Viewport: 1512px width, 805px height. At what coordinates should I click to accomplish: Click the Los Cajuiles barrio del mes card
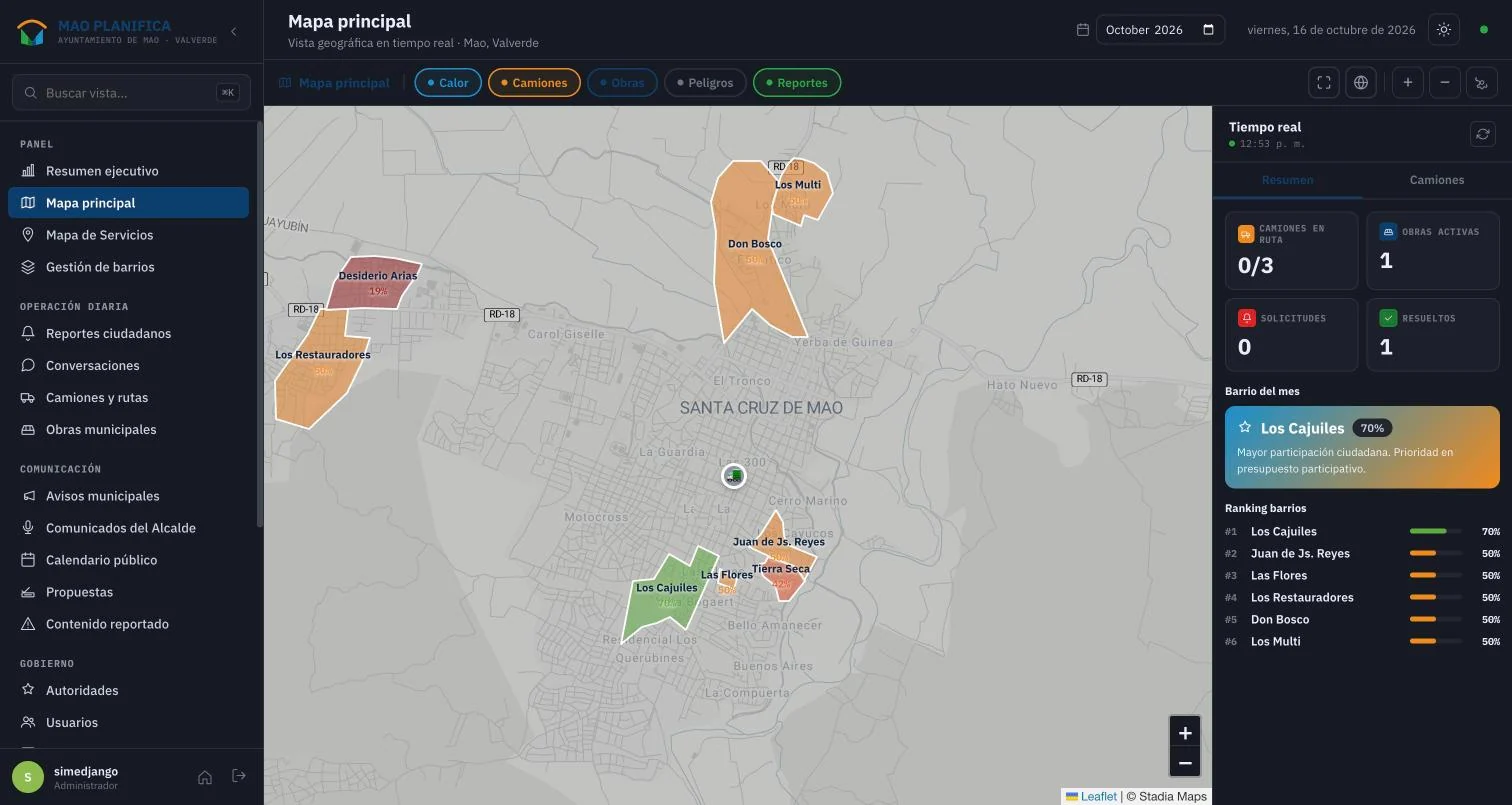tap(1362, 447)
